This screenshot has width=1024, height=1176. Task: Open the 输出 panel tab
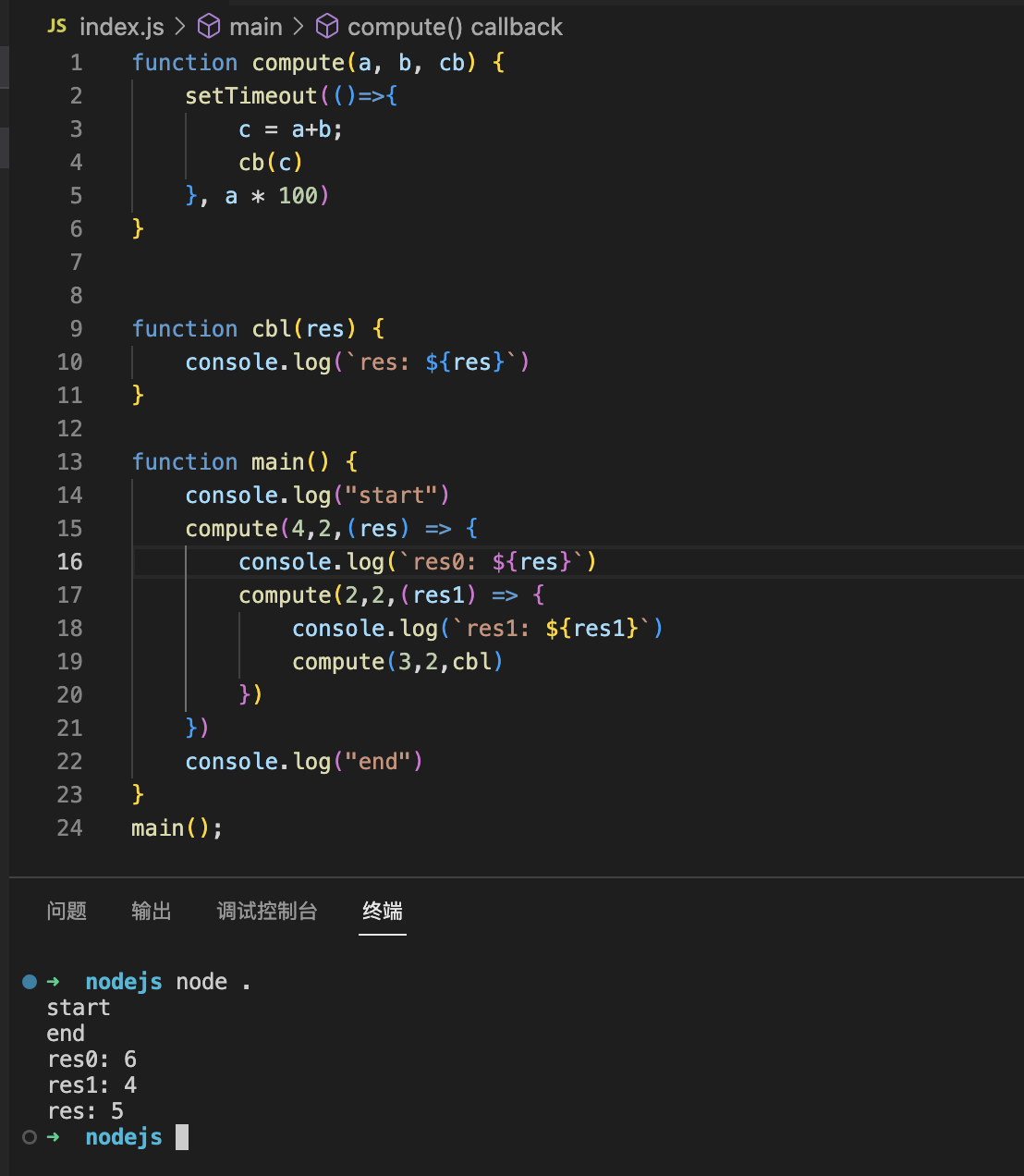[152, 912]
